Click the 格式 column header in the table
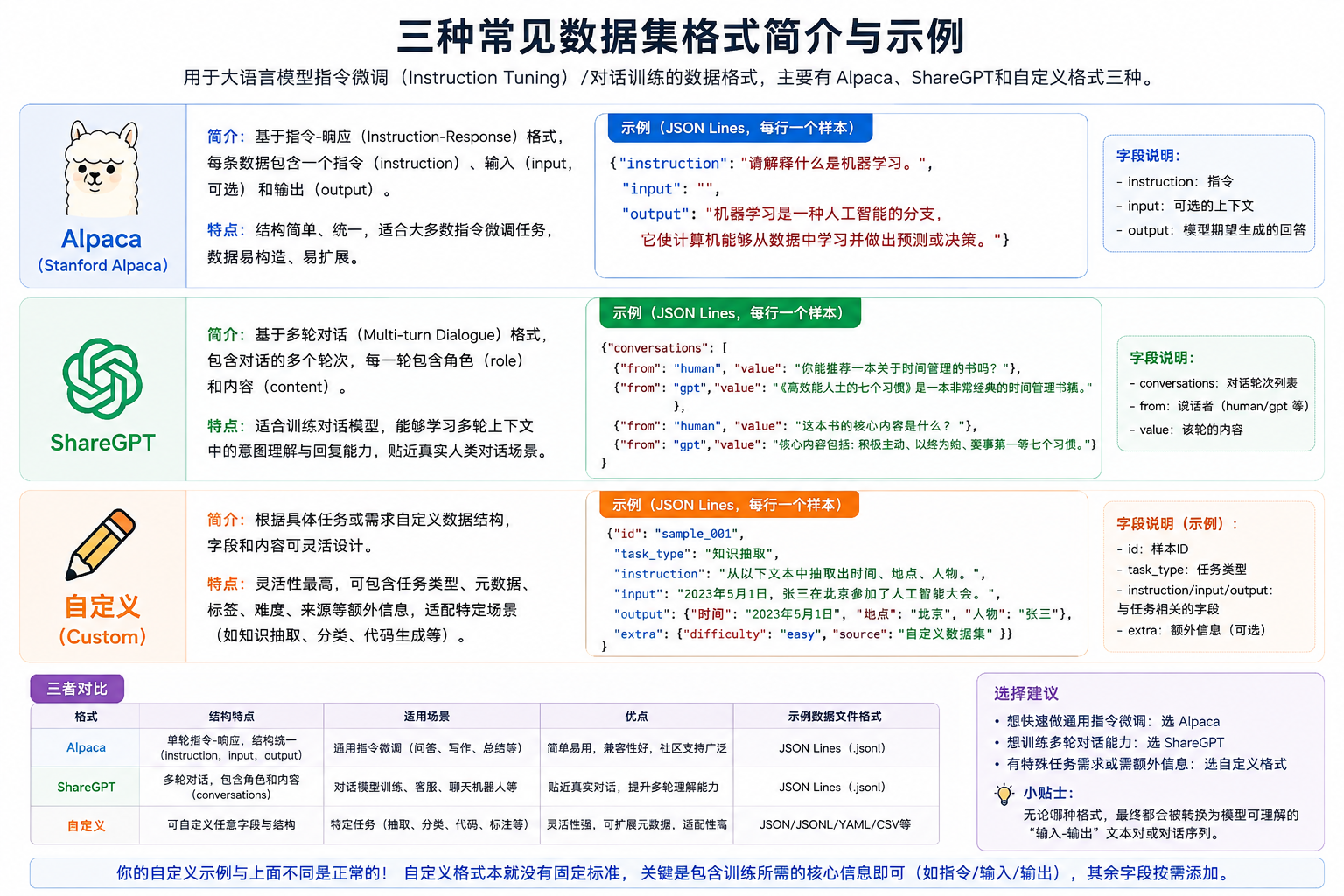Screen dimensions: 1344x896 coord(86,717)
